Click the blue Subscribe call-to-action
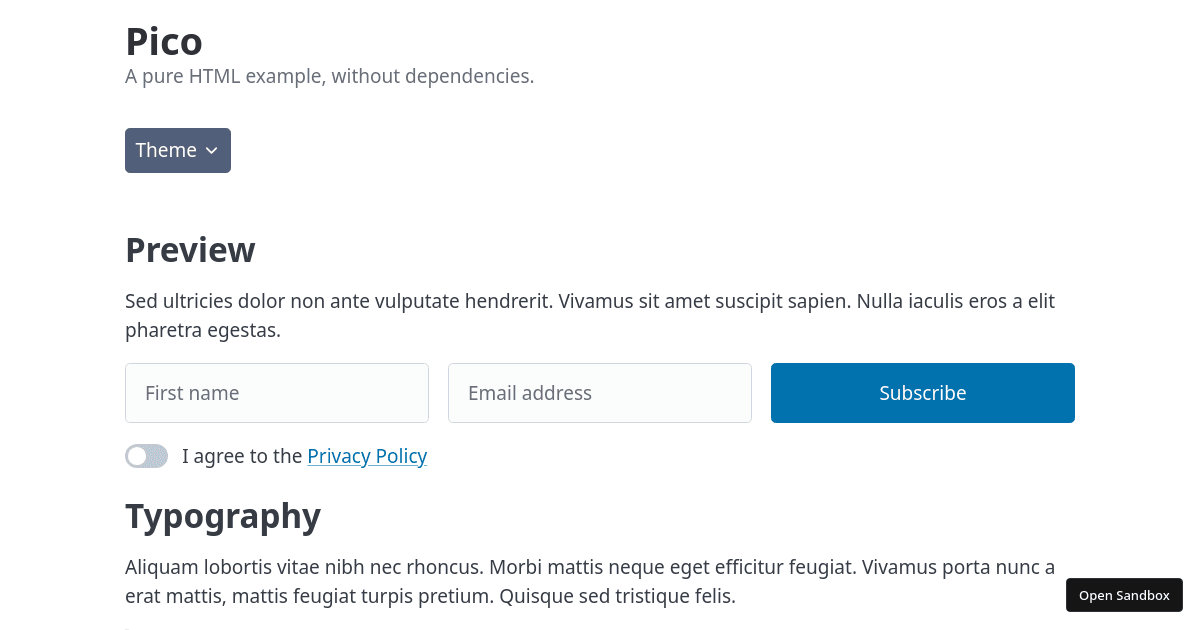The height and width of the screenshot is (630, 1200). tap(922, 393)
